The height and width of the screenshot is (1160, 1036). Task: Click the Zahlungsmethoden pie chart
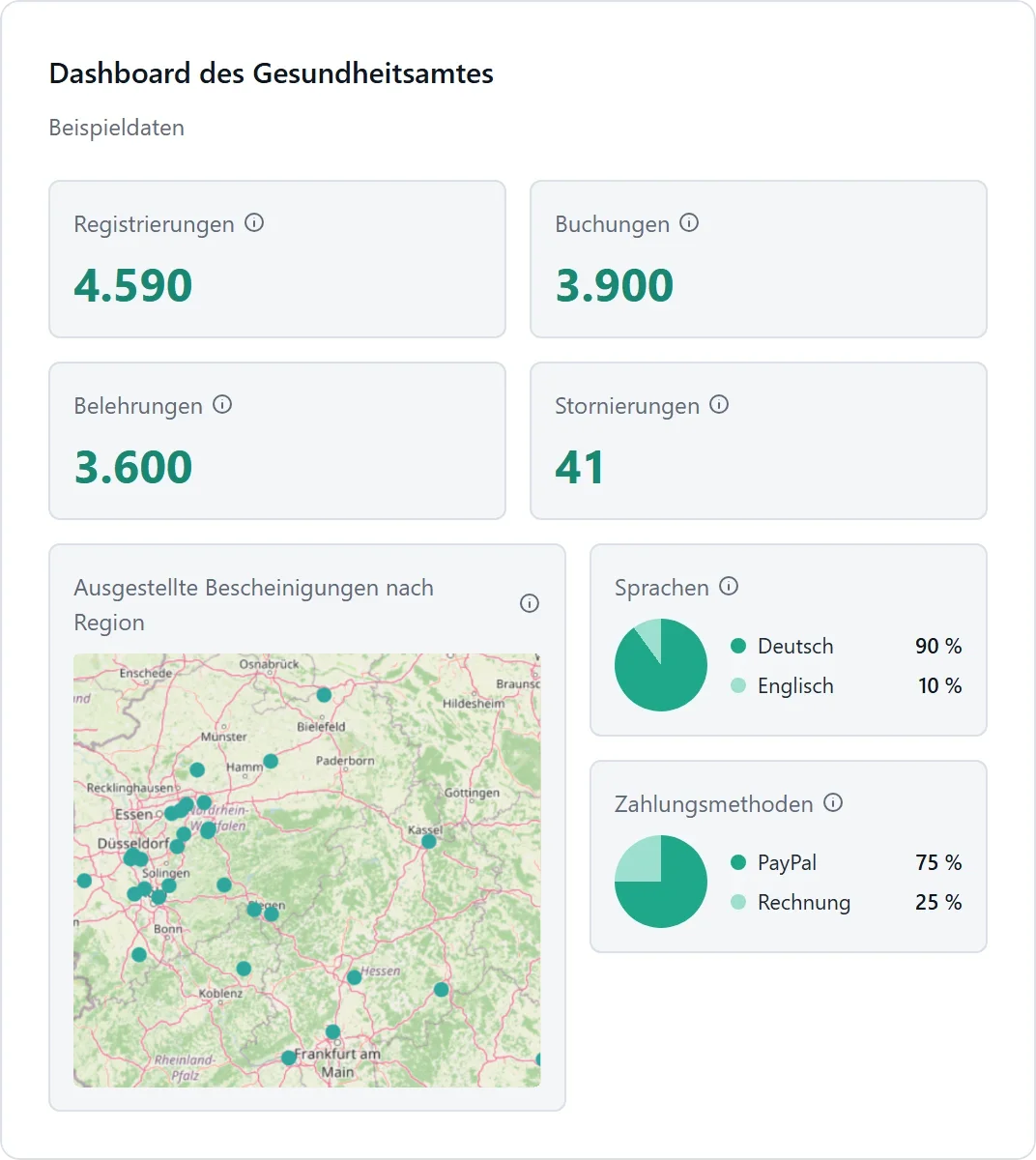pos(661,882)
